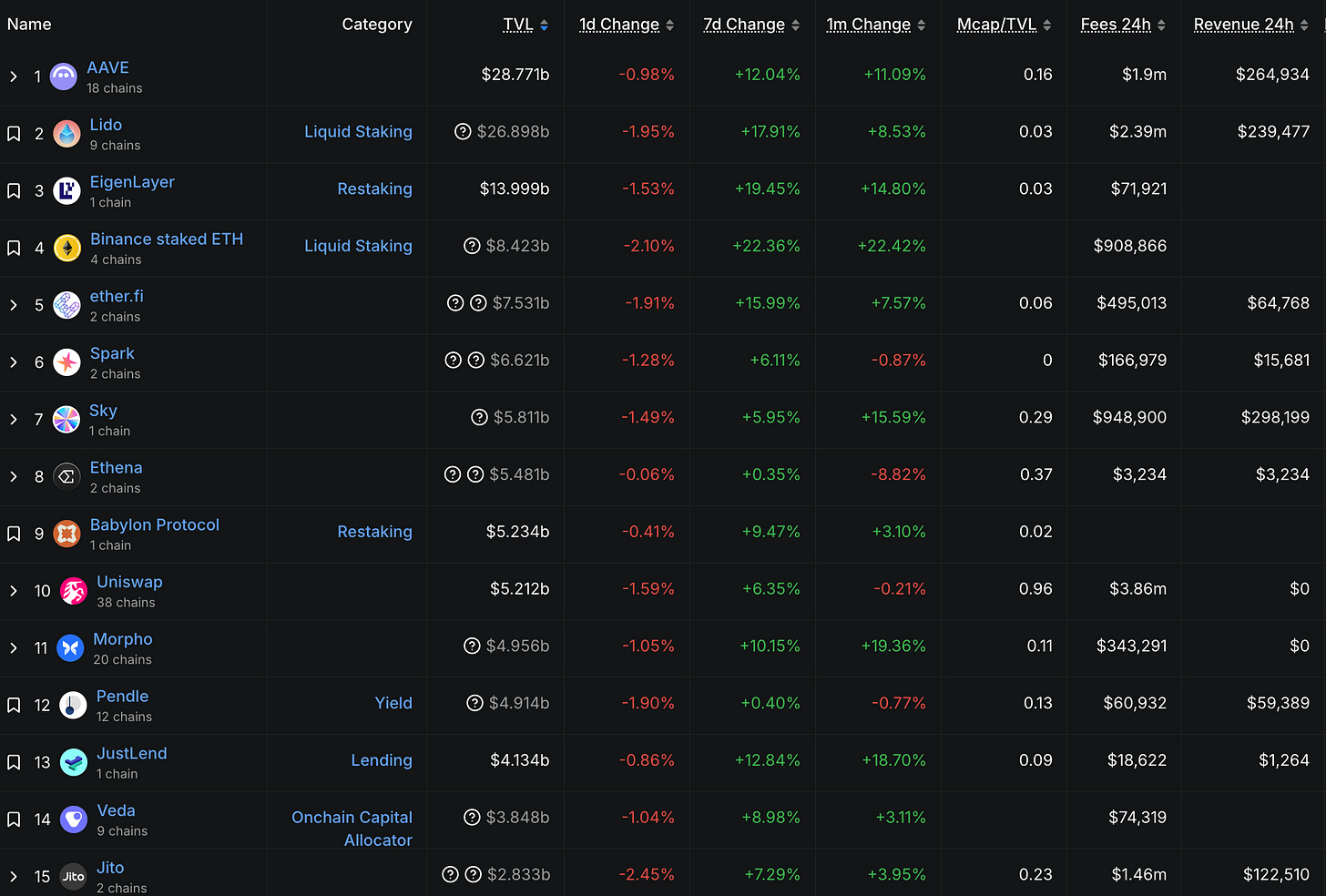Open Onchain Capital Allocator category link
Image resolution: width=1326 pixels, height=896 pixels.
(352, 829)
